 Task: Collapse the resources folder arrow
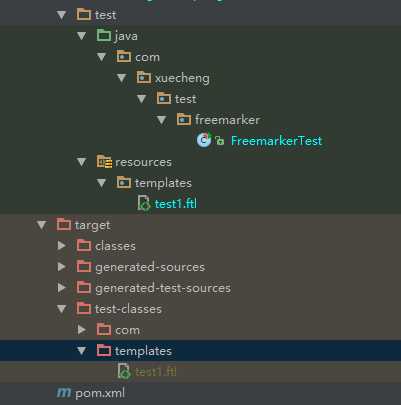pyautogui.click(x=82, y=162)
